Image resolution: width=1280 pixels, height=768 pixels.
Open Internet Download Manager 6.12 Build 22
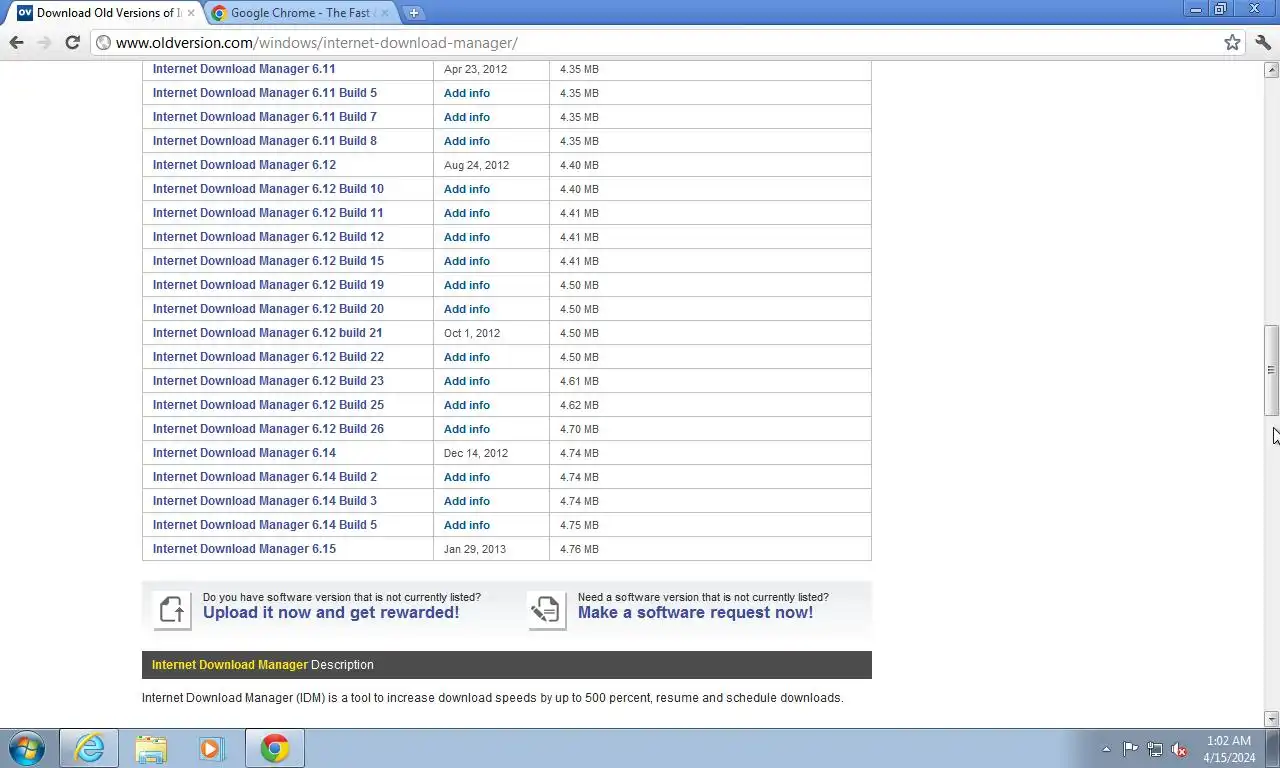268,357
